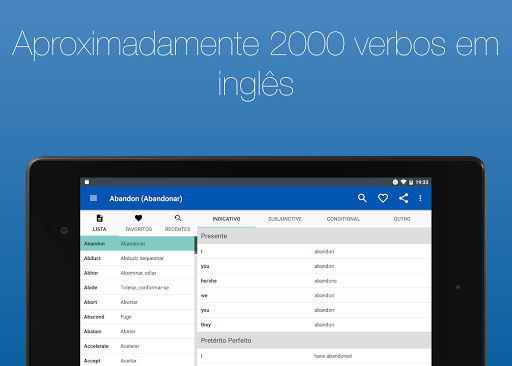Switch to the Recentes tab

(177, 223)
